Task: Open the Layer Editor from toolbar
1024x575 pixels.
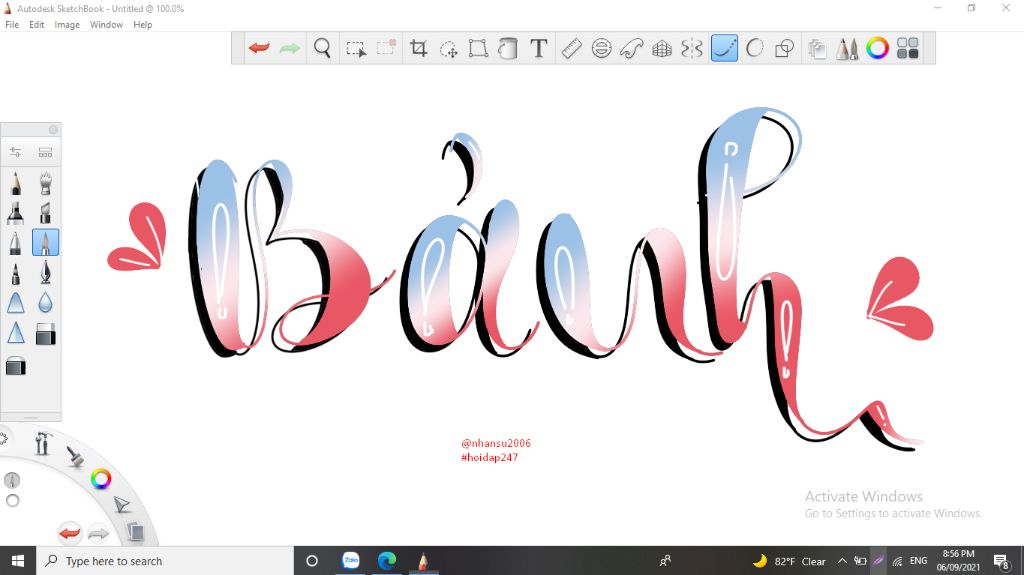Action: click(x=817, y=48)
